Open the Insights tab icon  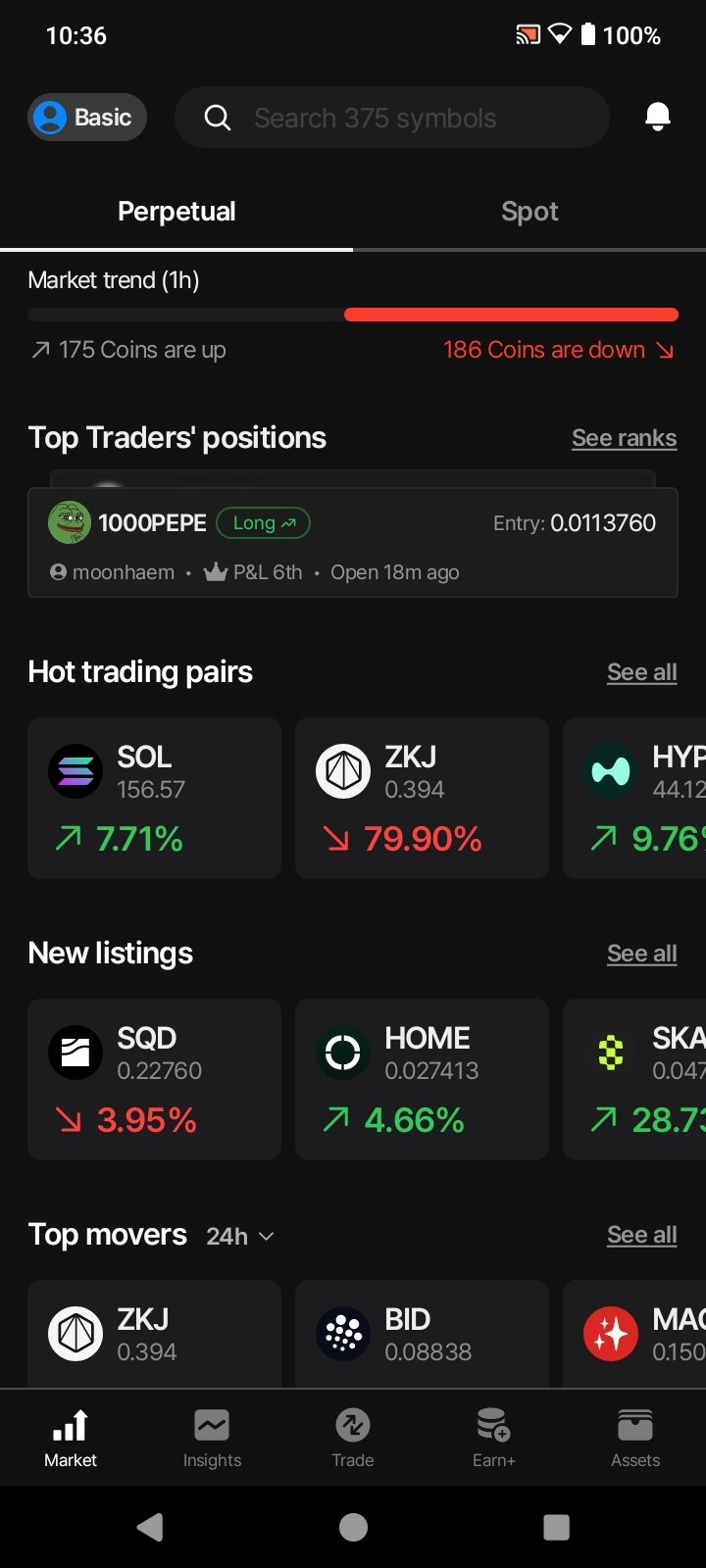[212, 1426]
